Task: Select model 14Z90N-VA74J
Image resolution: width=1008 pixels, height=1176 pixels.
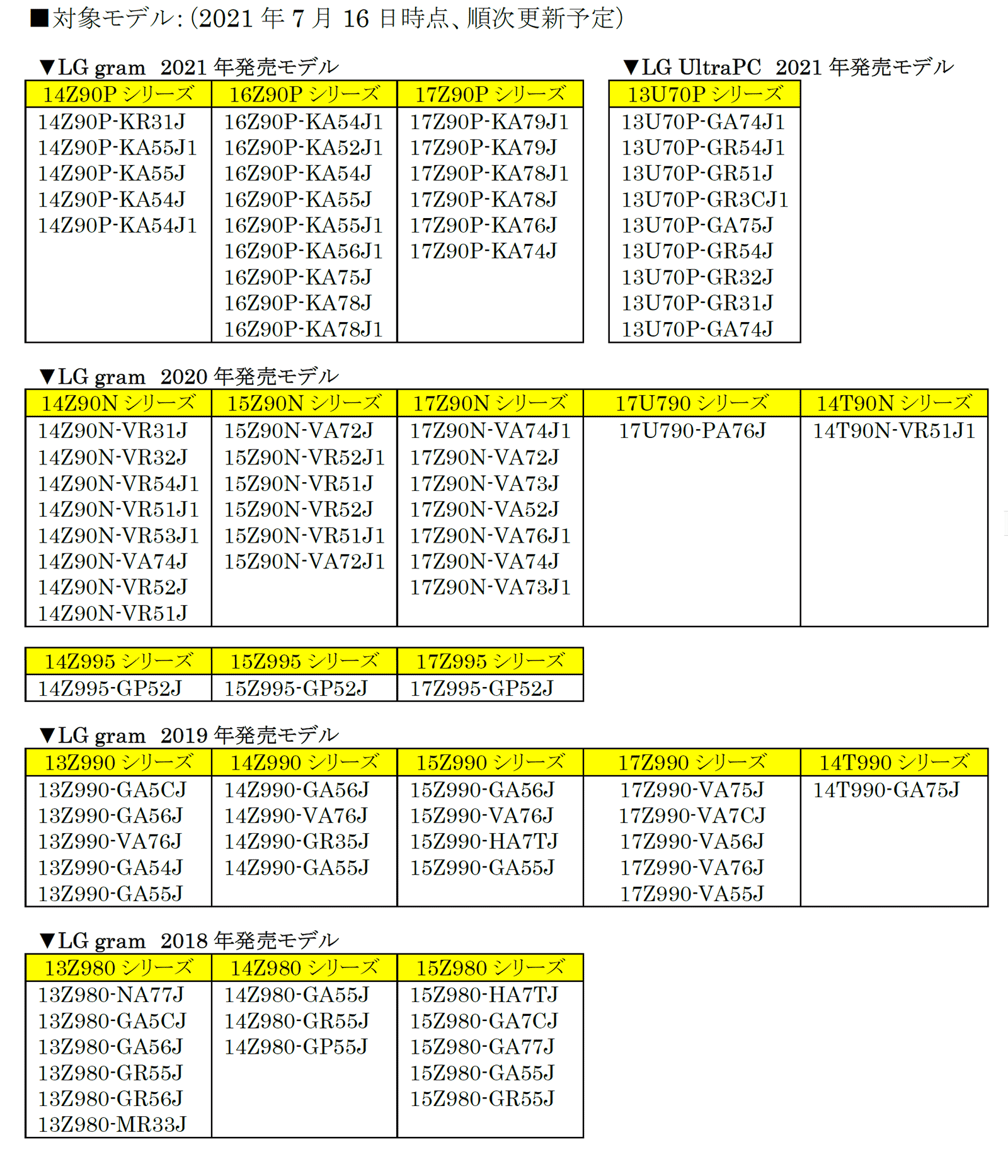Action: click(x=112, y=561)
